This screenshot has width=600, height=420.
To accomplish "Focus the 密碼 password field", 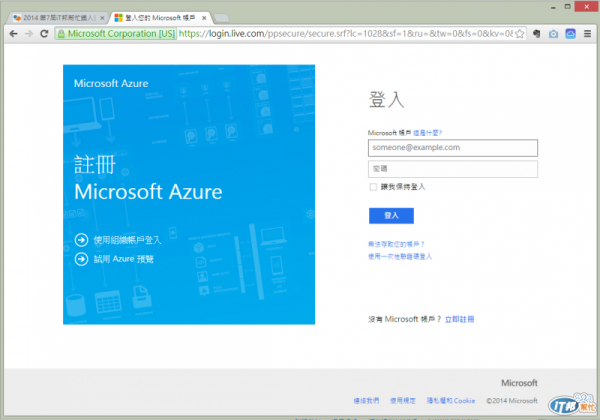I will tap(453, 169).
